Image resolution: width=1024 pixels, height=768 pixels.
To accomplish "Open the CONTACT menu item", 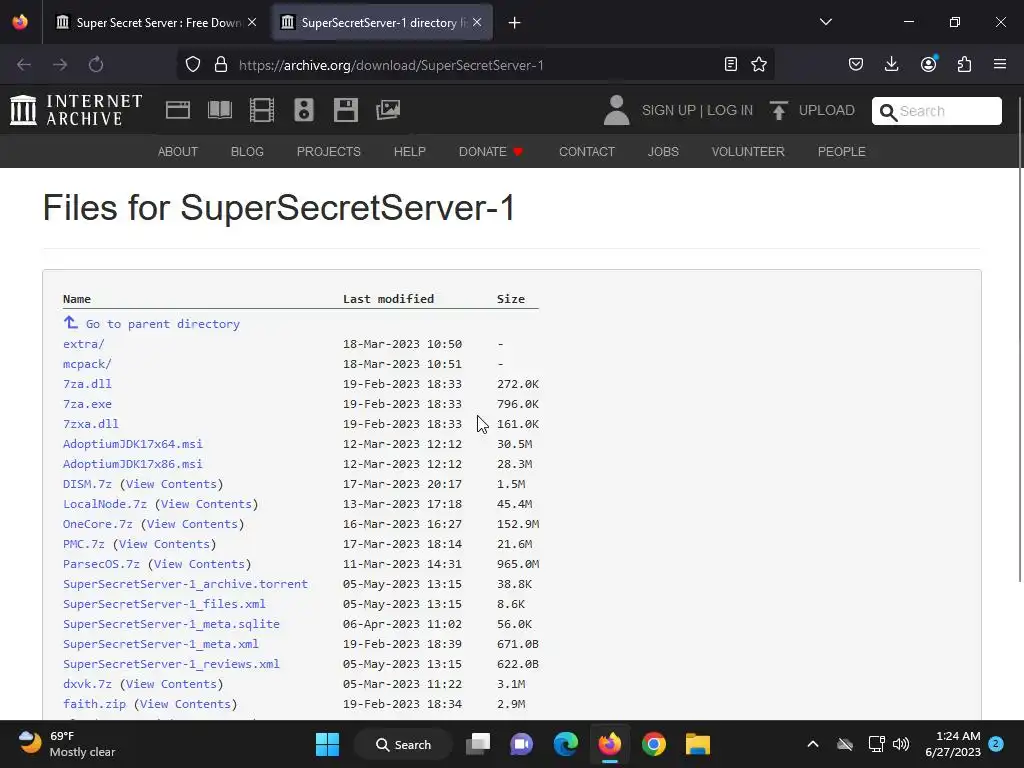I will tap(586, 152).
